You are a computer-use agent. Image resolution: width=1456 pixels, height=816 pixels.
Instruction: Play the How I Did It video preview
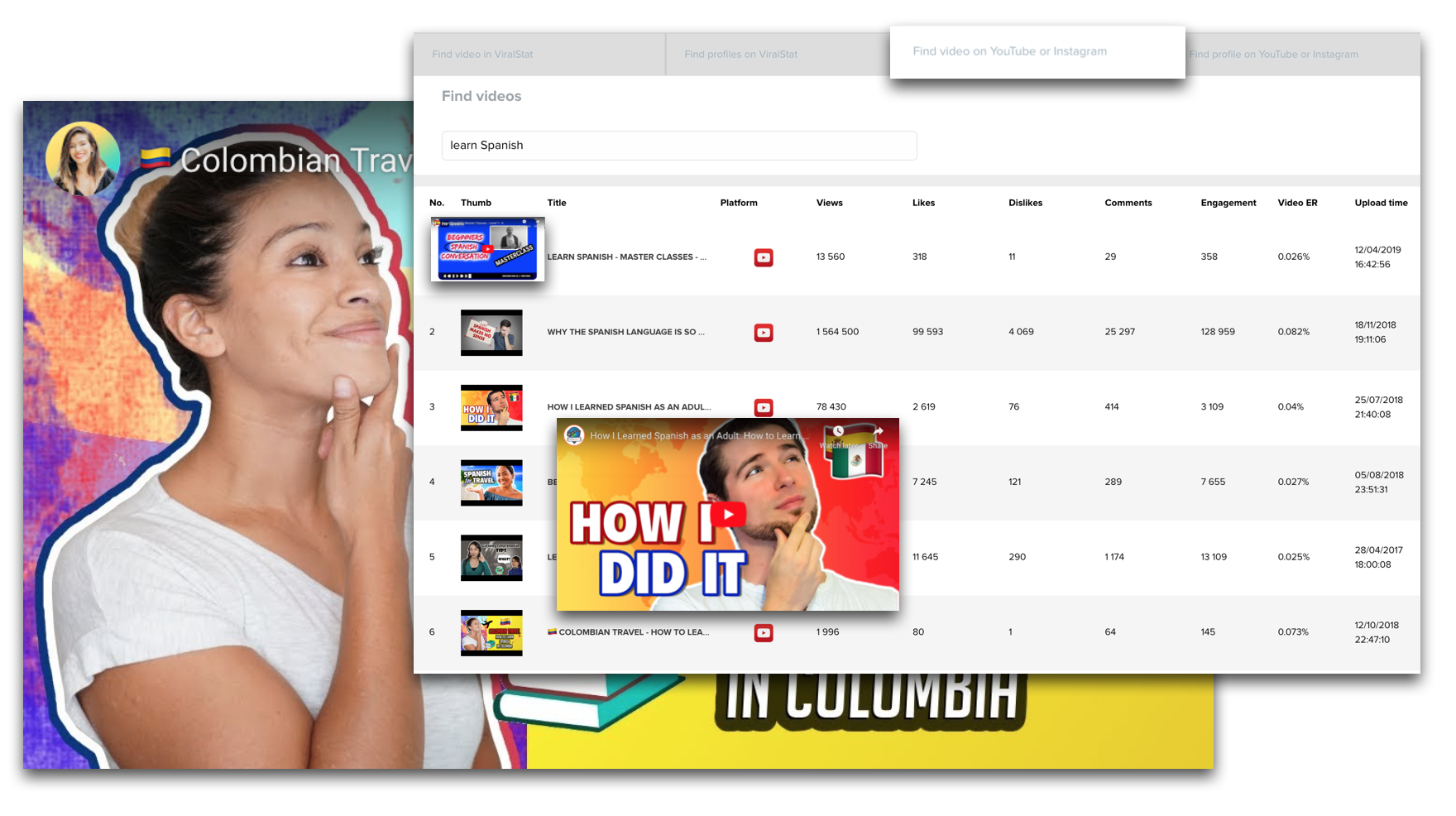tap(728, 515)
